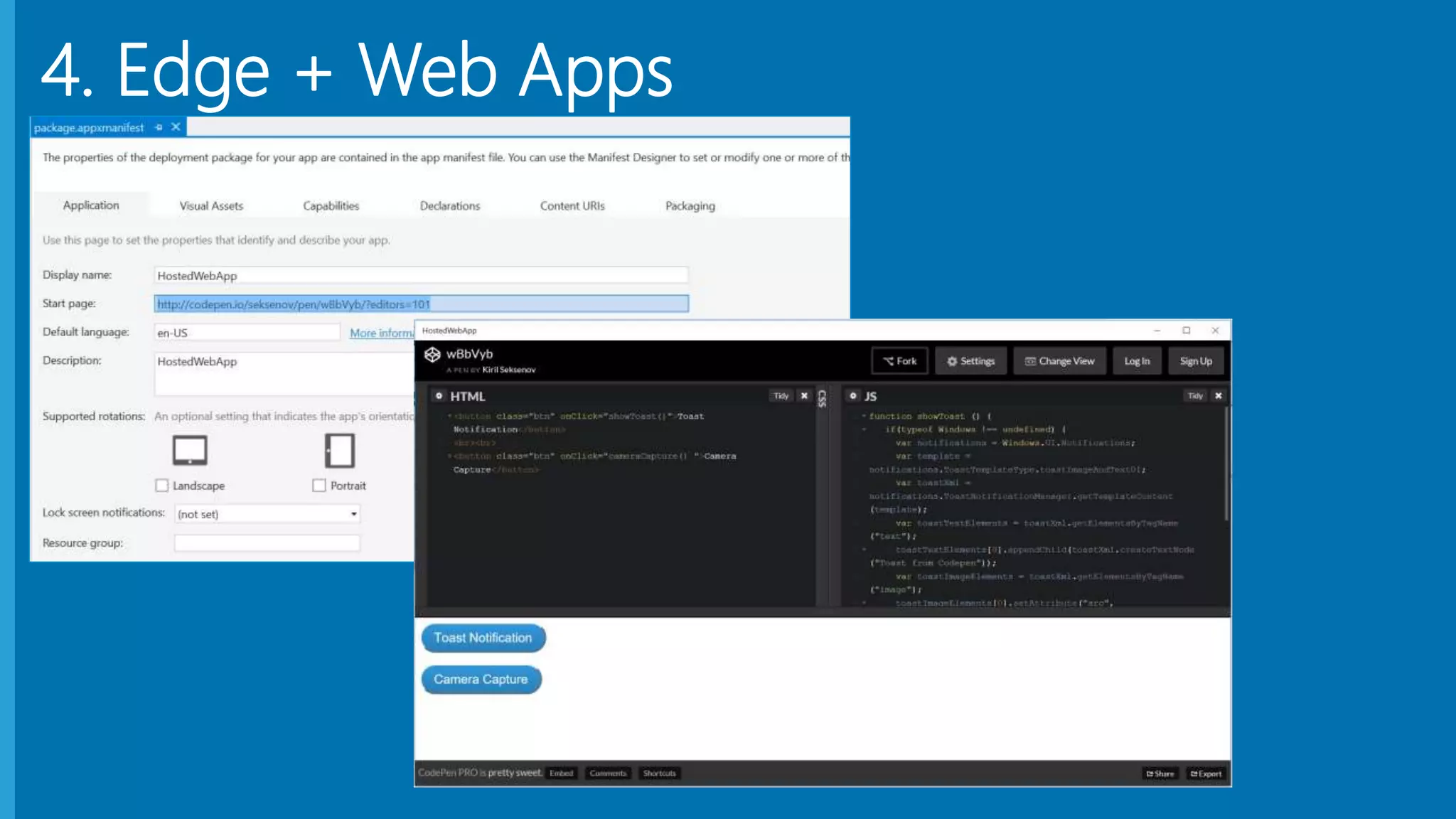
Task: Click the Toast Notification button
Action: click(x=483, y=638)
